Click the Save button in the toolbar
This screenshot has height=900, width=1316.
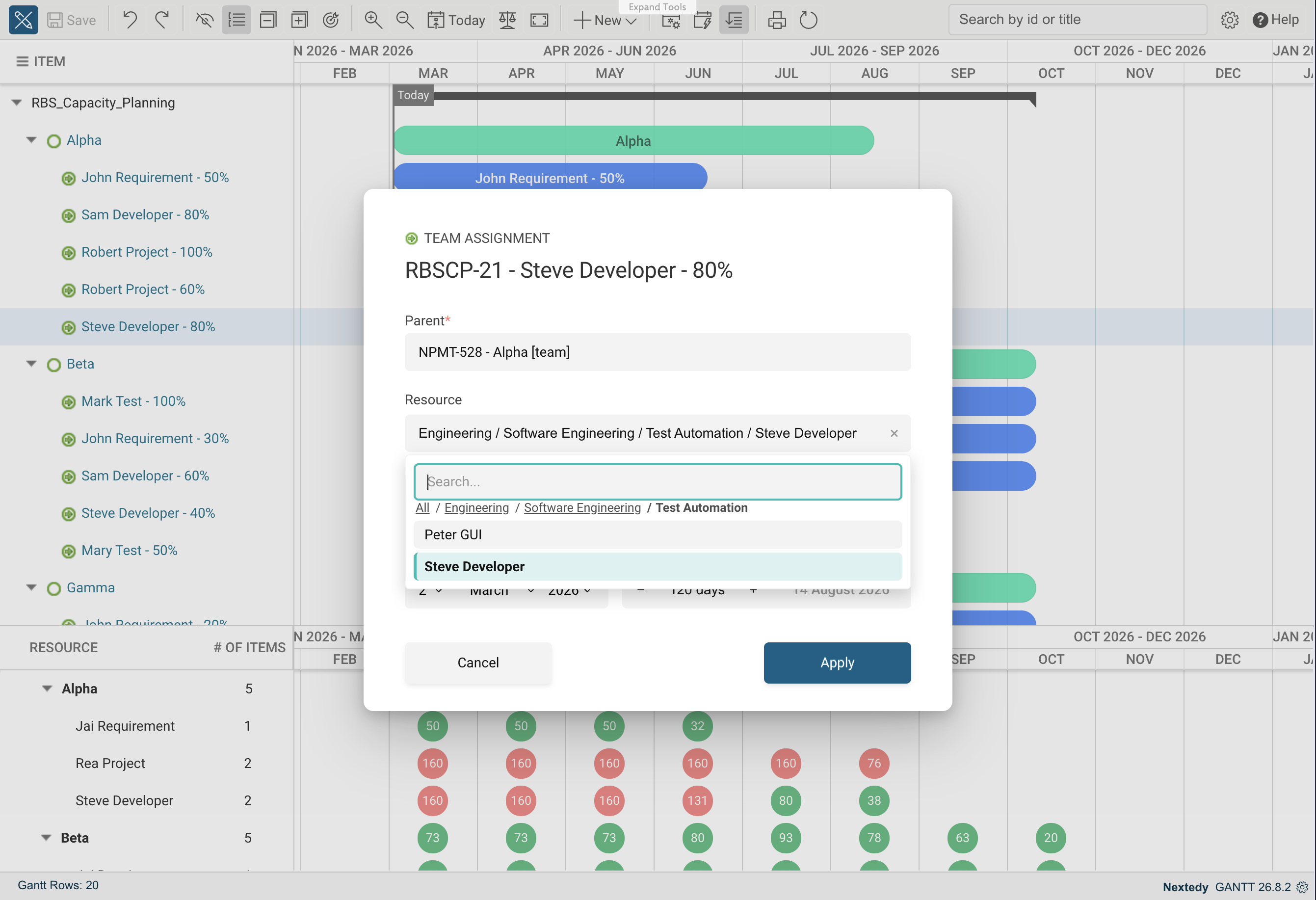pos(71,21)
